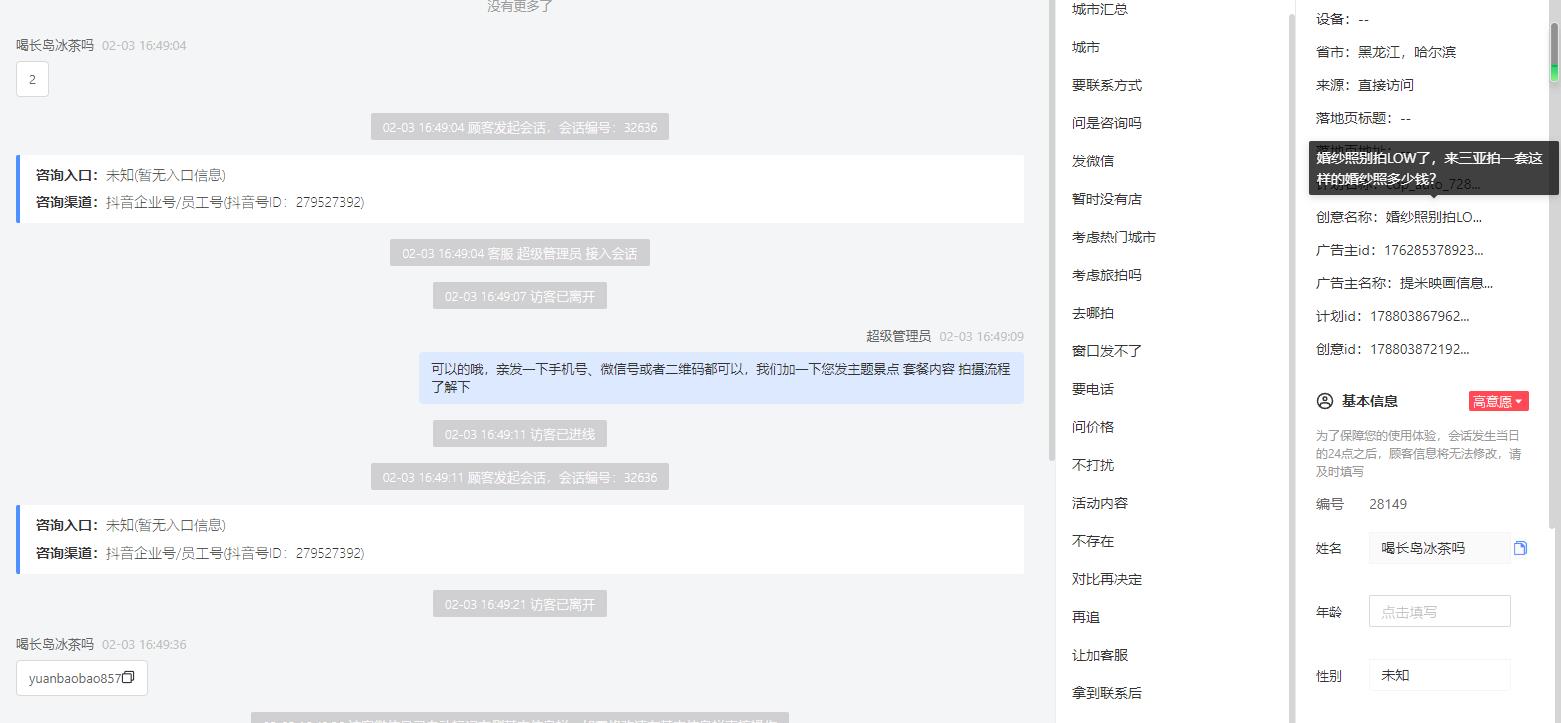Click the 窗口发不了 quick reply
Viewport: 1561px width, 723px height.
(1107, 351)
